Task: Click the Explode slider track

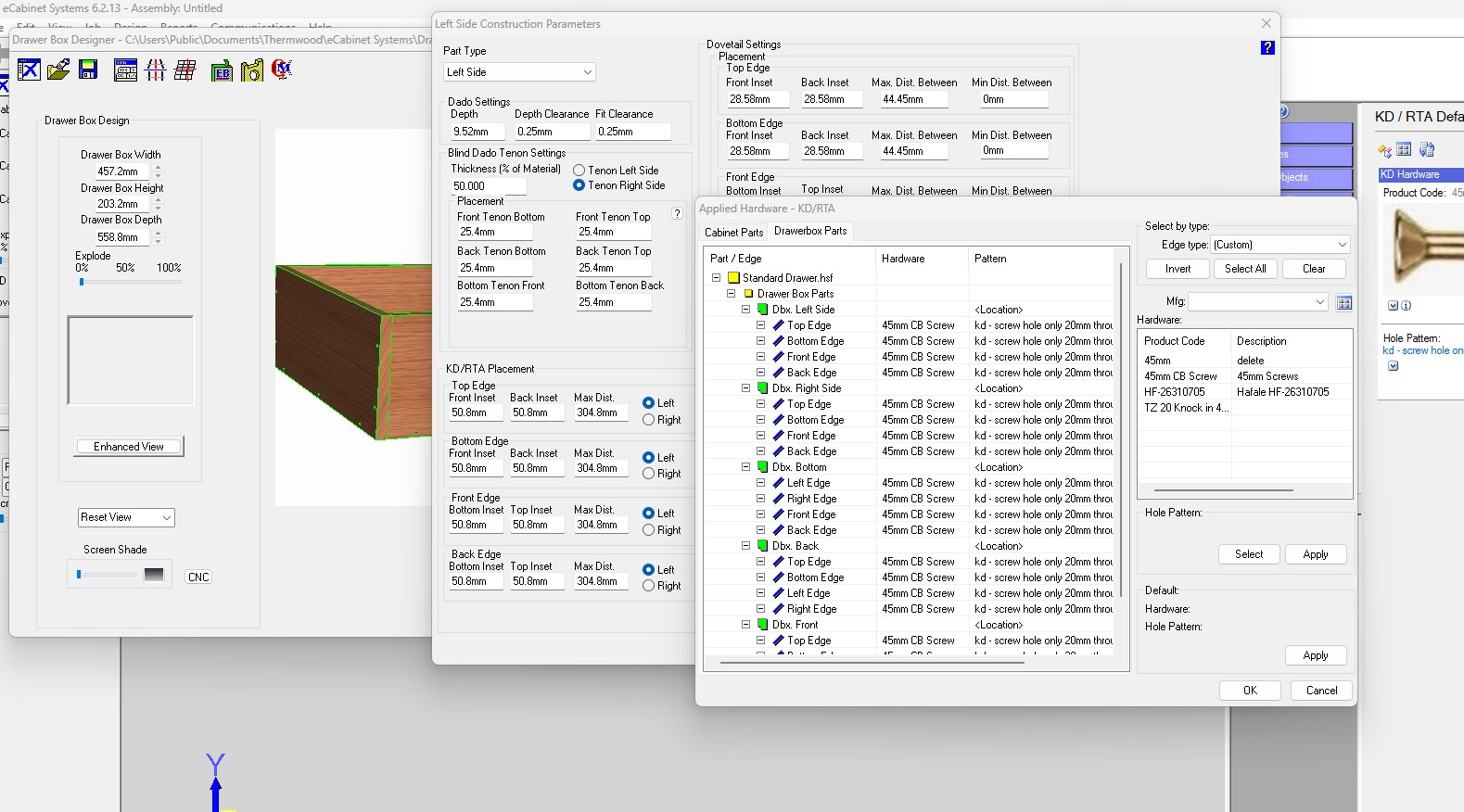Action: (x=130, y=282)
